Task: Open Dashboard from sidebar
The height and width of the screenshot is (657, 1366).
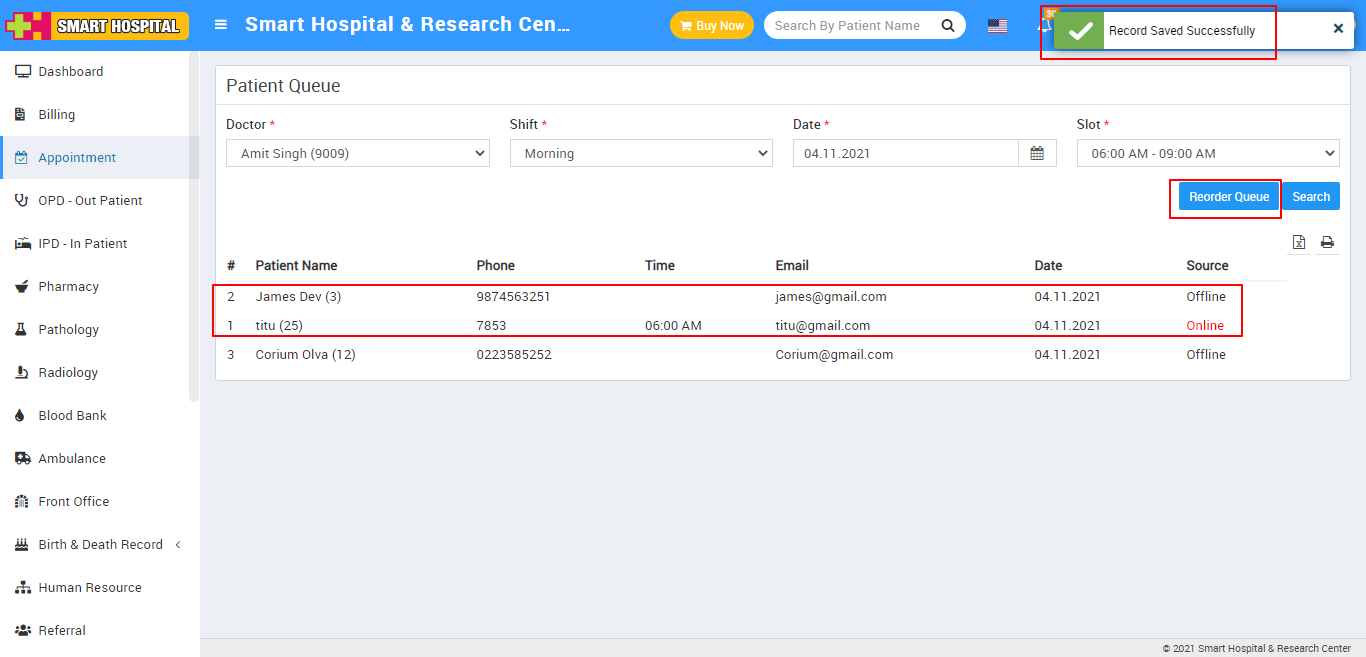Action: pos(70,71)
